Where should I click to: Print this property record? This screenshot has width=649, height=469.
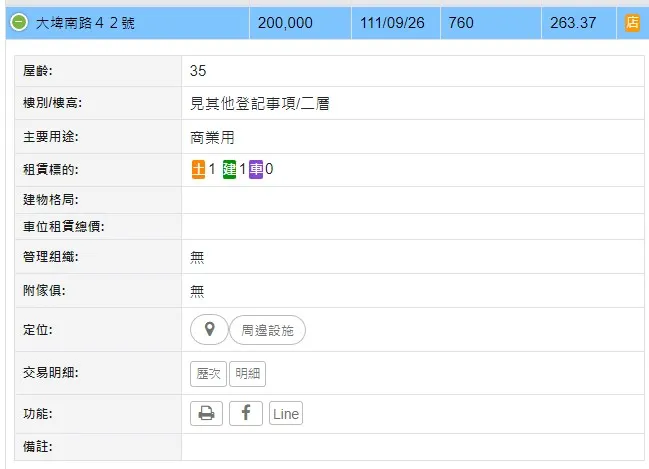[x=206, y=414]
